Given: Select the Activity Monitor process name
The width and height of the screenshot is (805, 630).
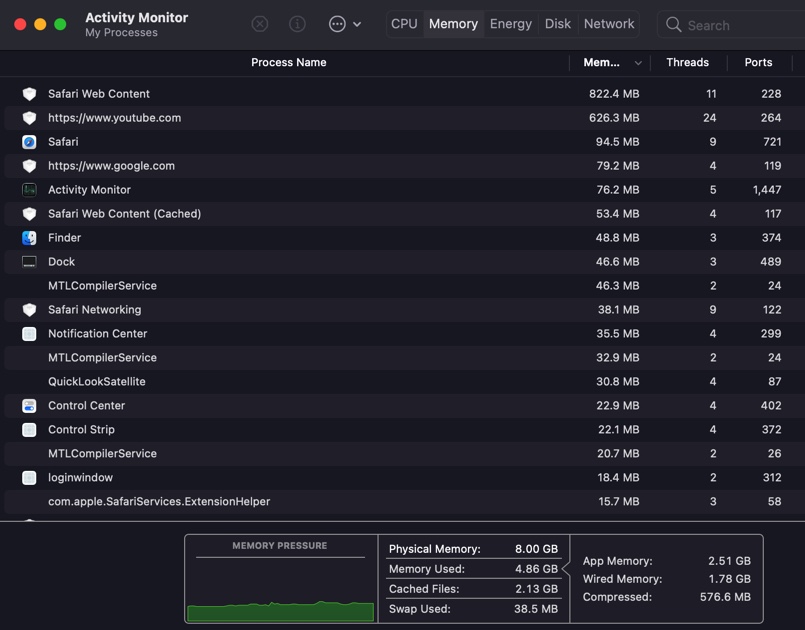Looking at the screenshot, I should (89, 190).
